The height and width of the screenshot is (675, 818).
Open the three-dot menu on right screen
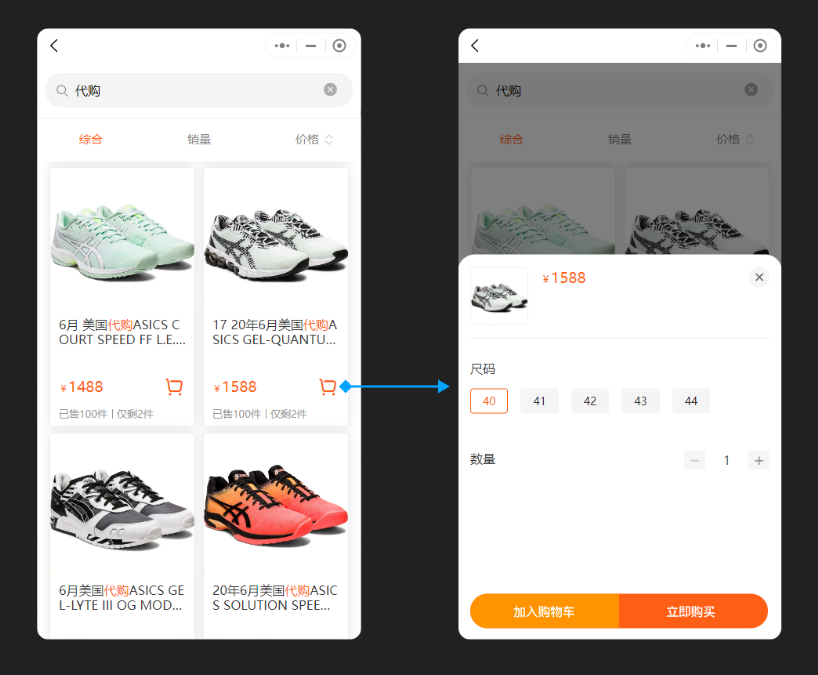point(703,46)
